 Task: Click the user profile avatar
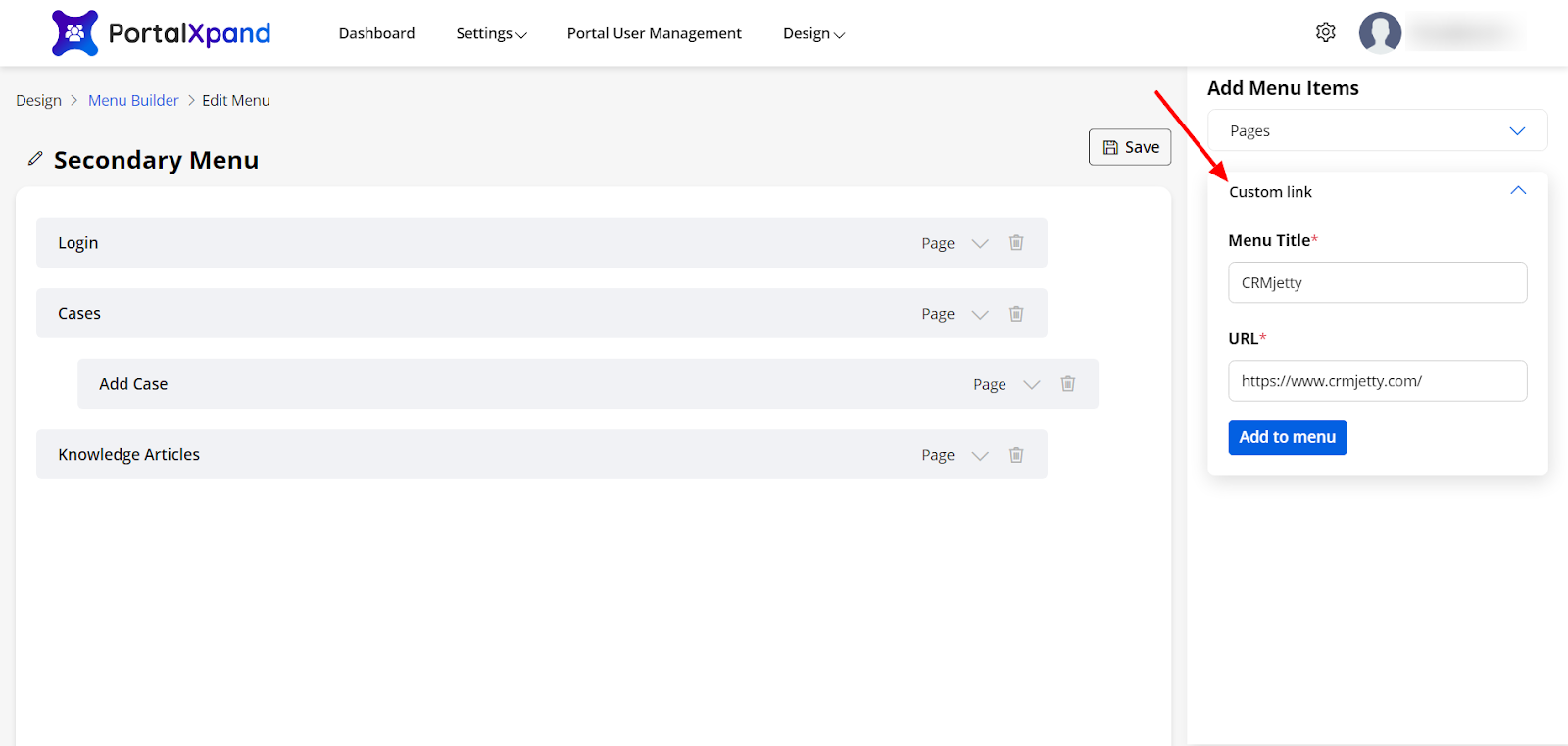[1380, 32]
